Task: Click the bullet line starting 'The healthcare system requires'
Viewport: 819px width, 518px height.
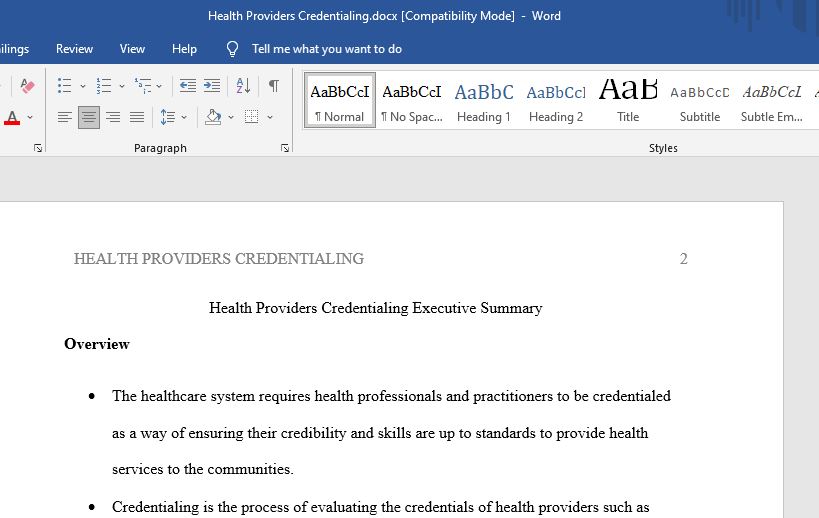Action: tap(391, 396)
